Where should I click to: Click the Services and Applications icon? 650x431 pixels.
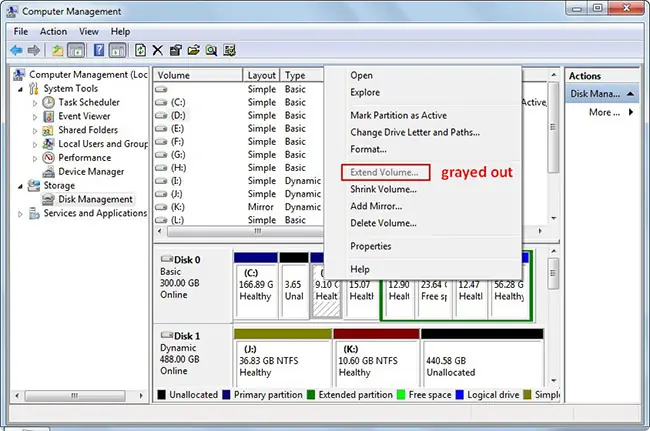click(x=34, y=213)
